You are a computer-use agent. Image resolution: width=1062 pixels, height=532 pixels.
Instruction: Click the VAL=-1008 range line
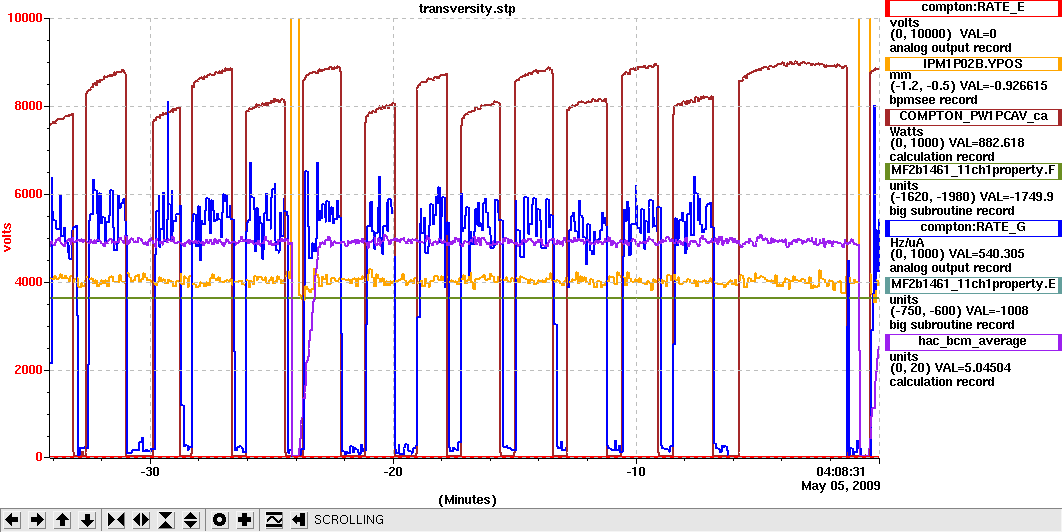[x=958, y=311]
